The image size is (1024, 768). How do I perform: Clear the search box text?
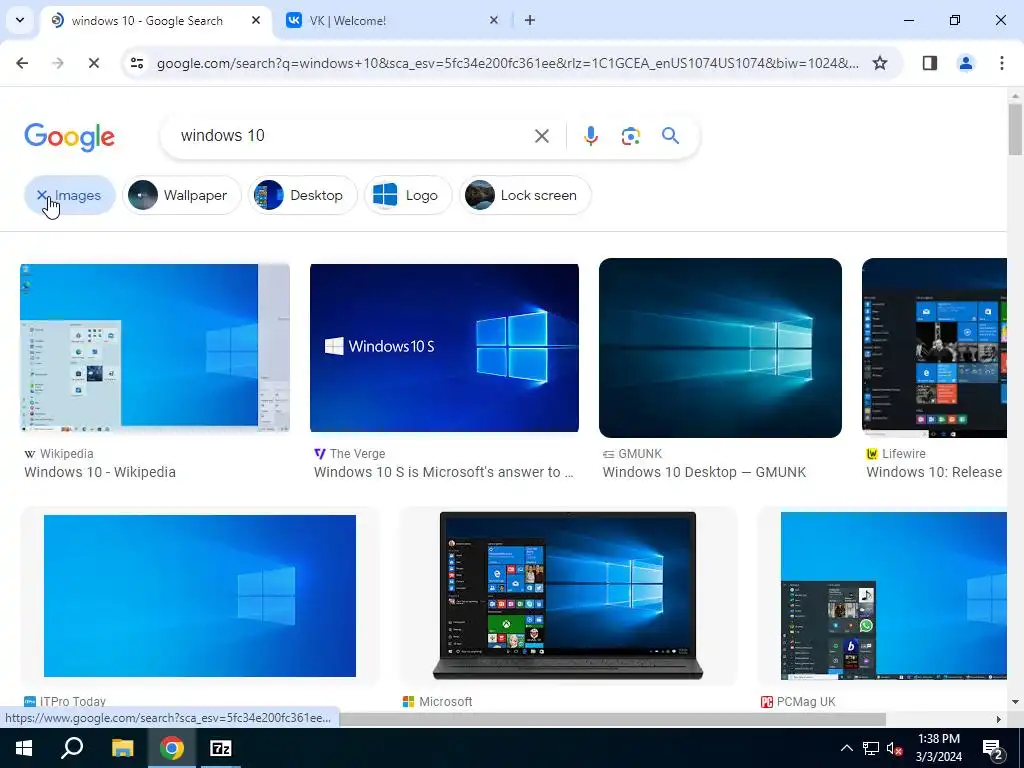[x=541, y=136]
